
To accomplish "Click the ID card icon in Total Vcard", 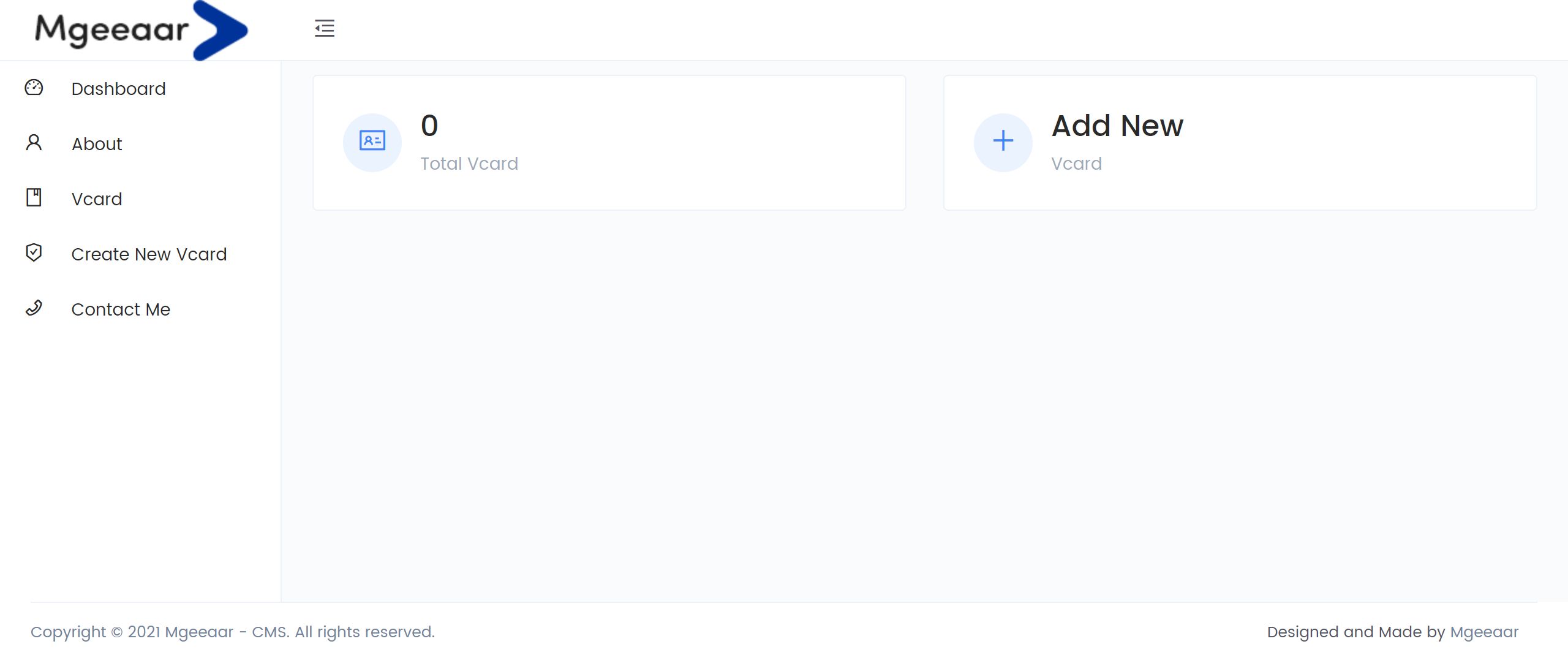I will click(372, 142).
